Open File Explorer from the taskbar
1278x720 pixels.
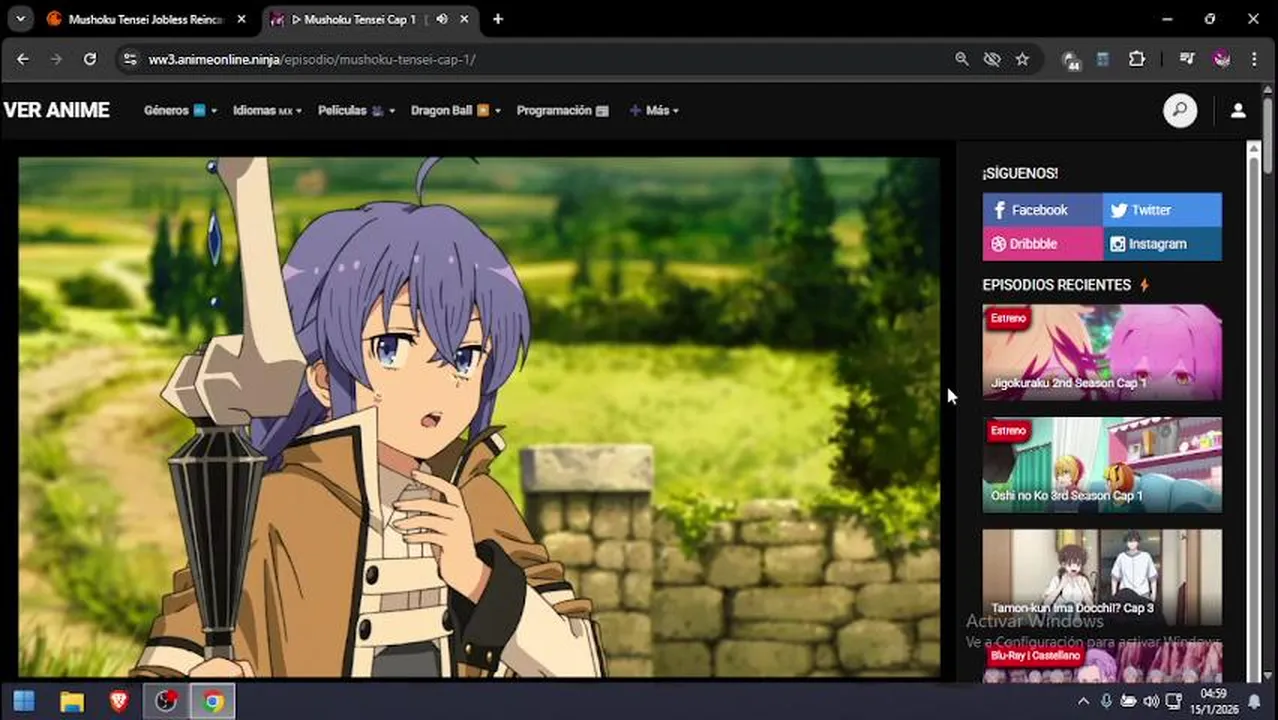[72, 701]
